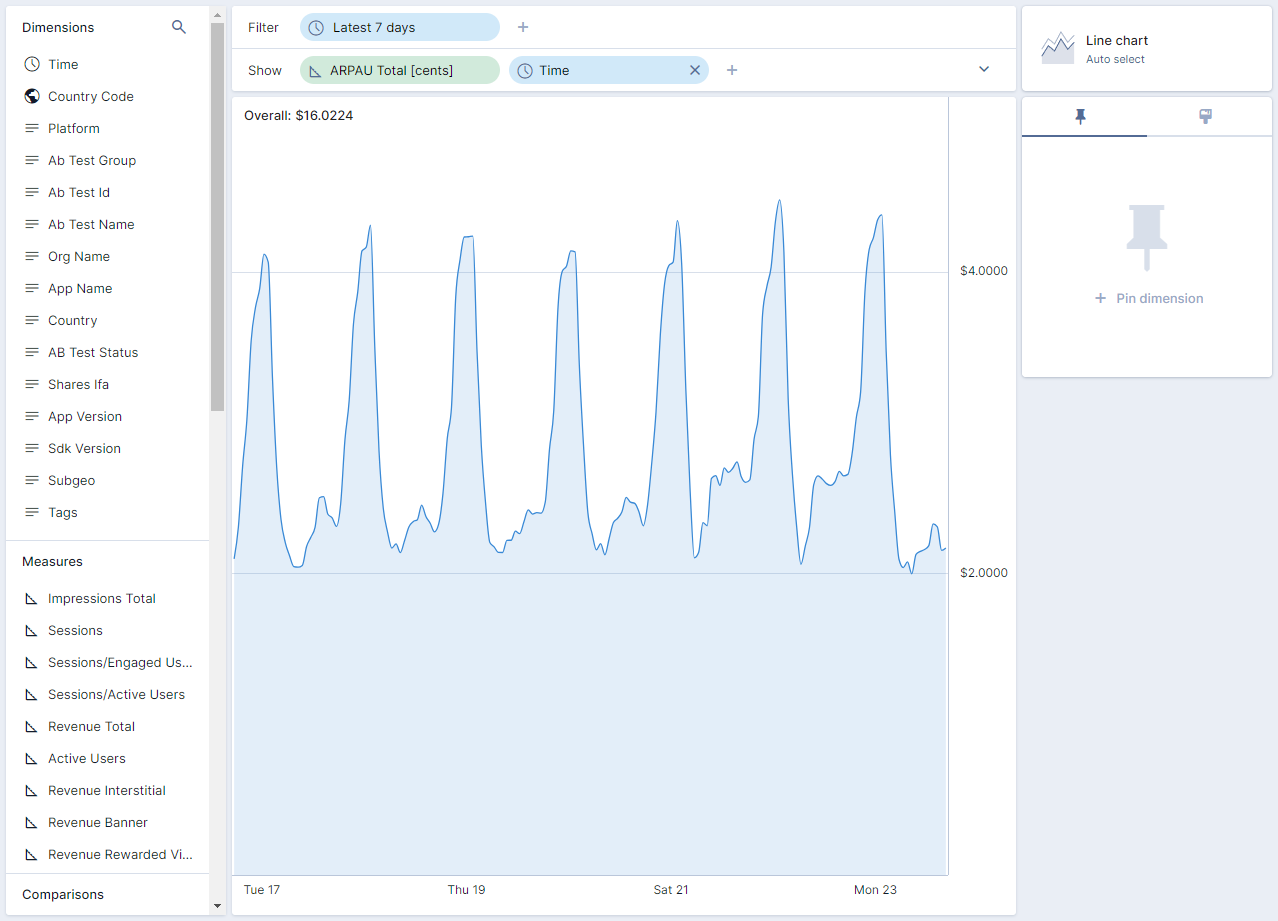Add a split using Show row plus
The height and width of the screenshot is (921, 1278).
point(732,70)
